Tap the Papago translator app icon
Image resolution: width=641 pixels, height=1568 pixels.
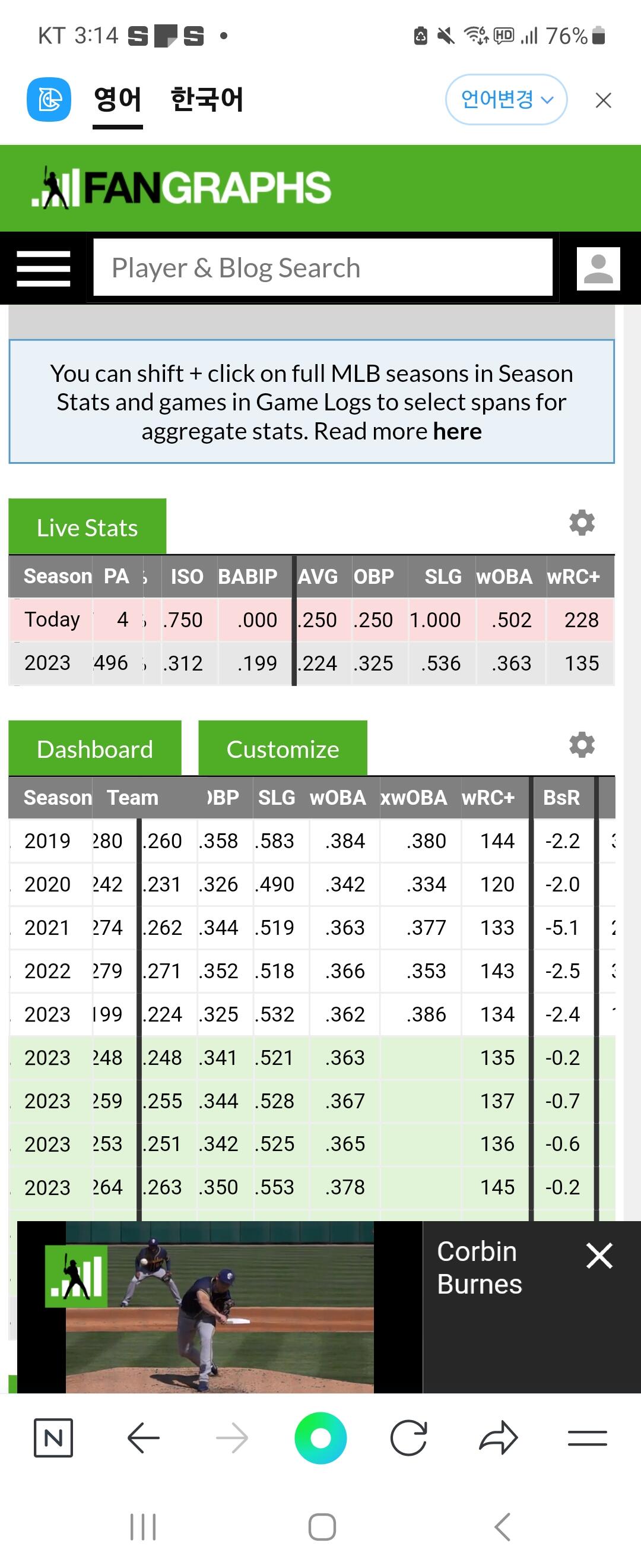(49, 99)
